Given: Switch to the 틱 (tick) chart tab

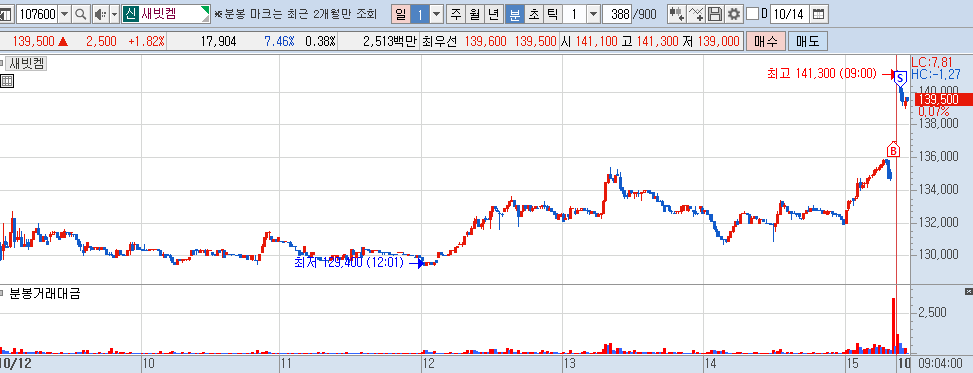Looking at the screenshot, I should coord(553,14).
